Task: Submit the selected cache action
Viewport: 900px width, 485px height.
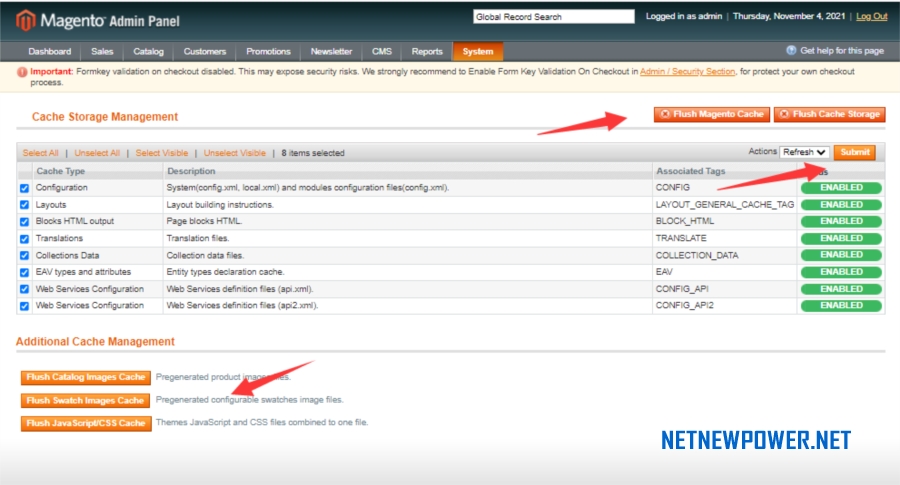Action: click(855, 152)
